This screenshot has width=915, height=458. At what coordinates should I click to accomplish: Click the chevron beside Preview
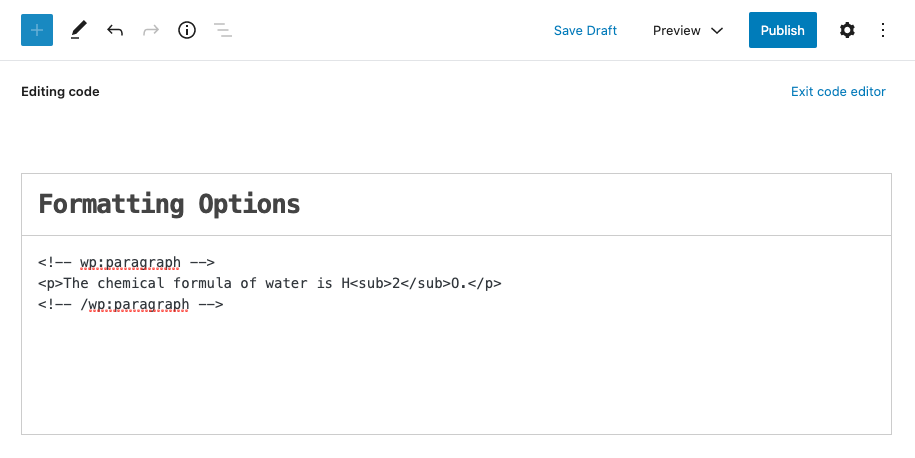717,31
